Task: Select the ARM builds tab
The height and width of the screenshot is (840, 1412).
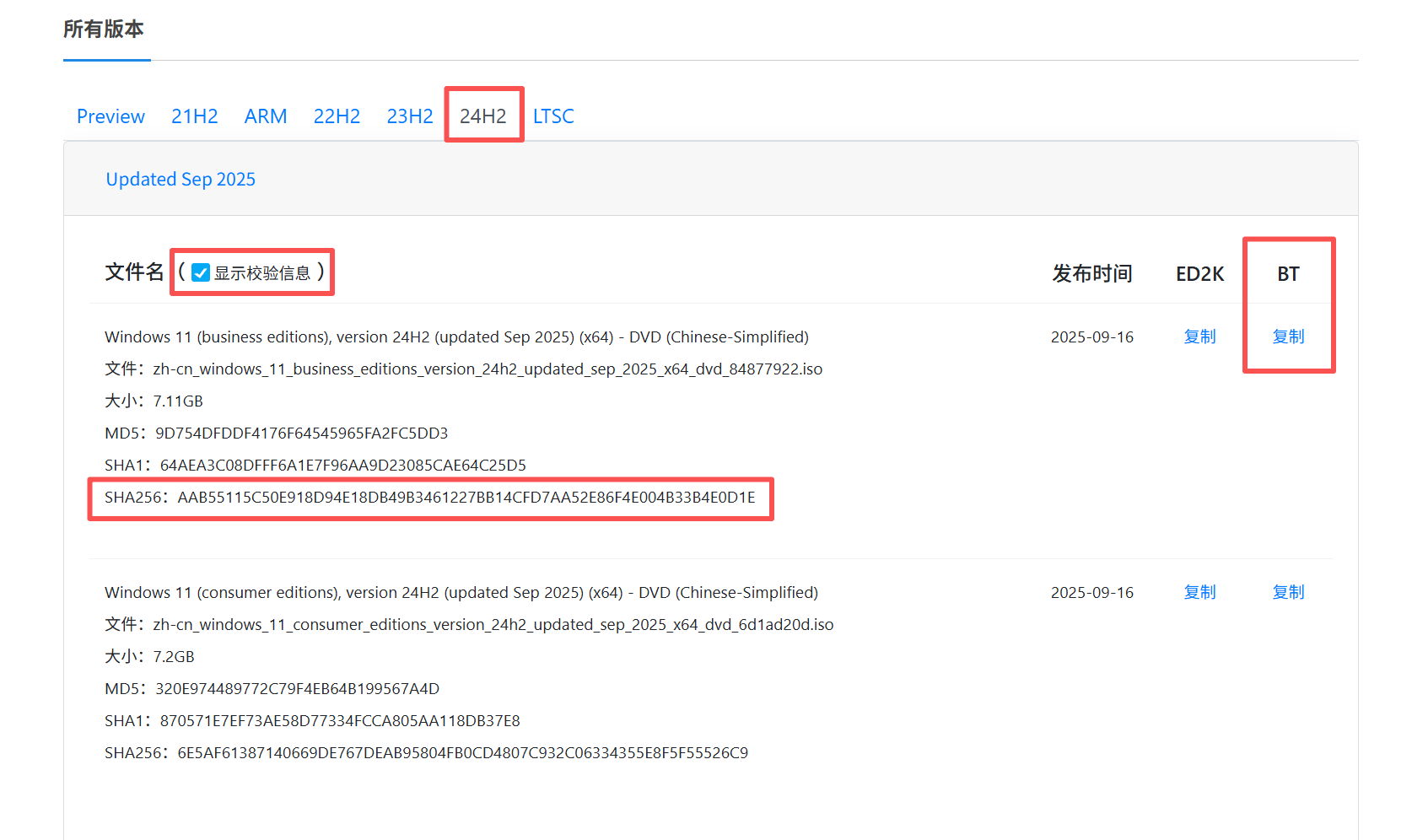Action: point(265,116)
